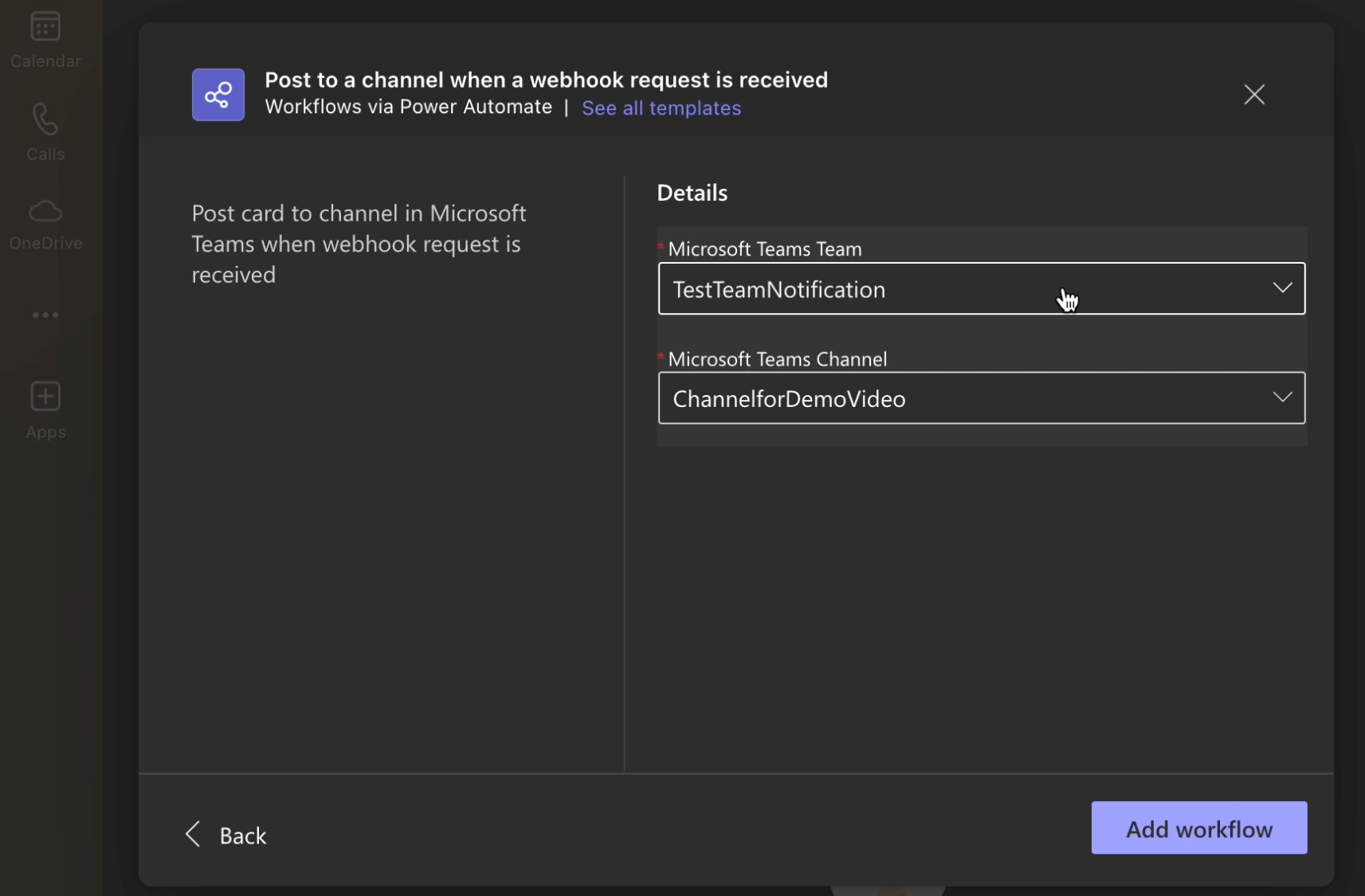Click the Add workflow button

[1199, 828]
